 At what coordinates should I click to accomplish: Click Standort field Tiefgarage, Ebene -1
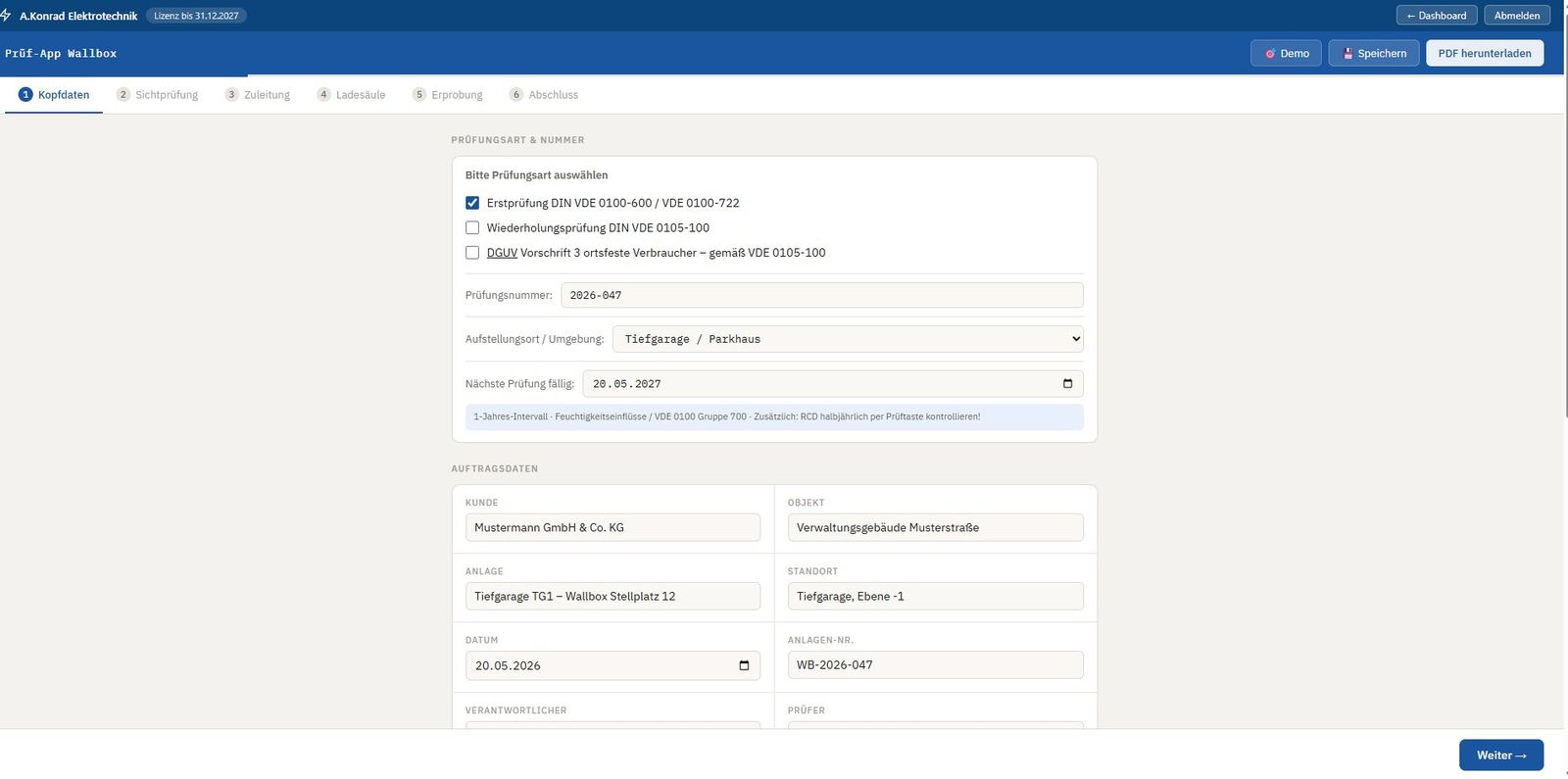coord(935,596)
